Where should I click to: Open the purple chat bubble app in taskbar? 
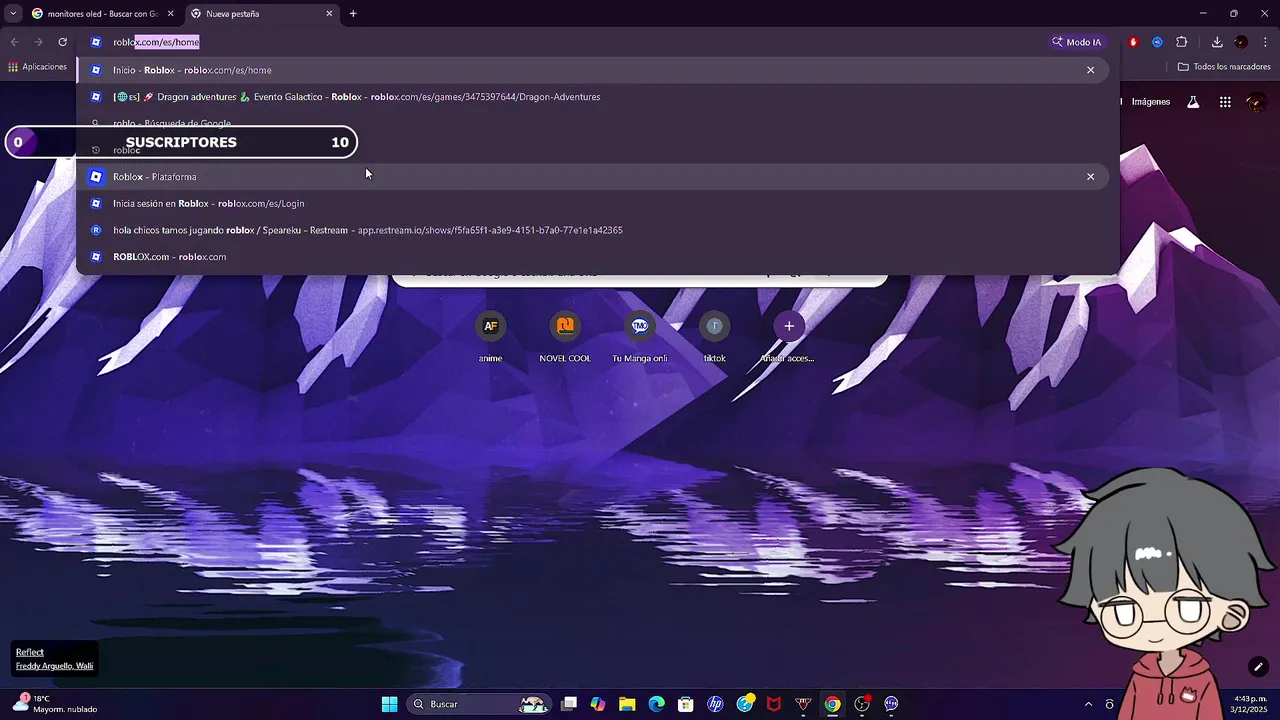(891, 704)
